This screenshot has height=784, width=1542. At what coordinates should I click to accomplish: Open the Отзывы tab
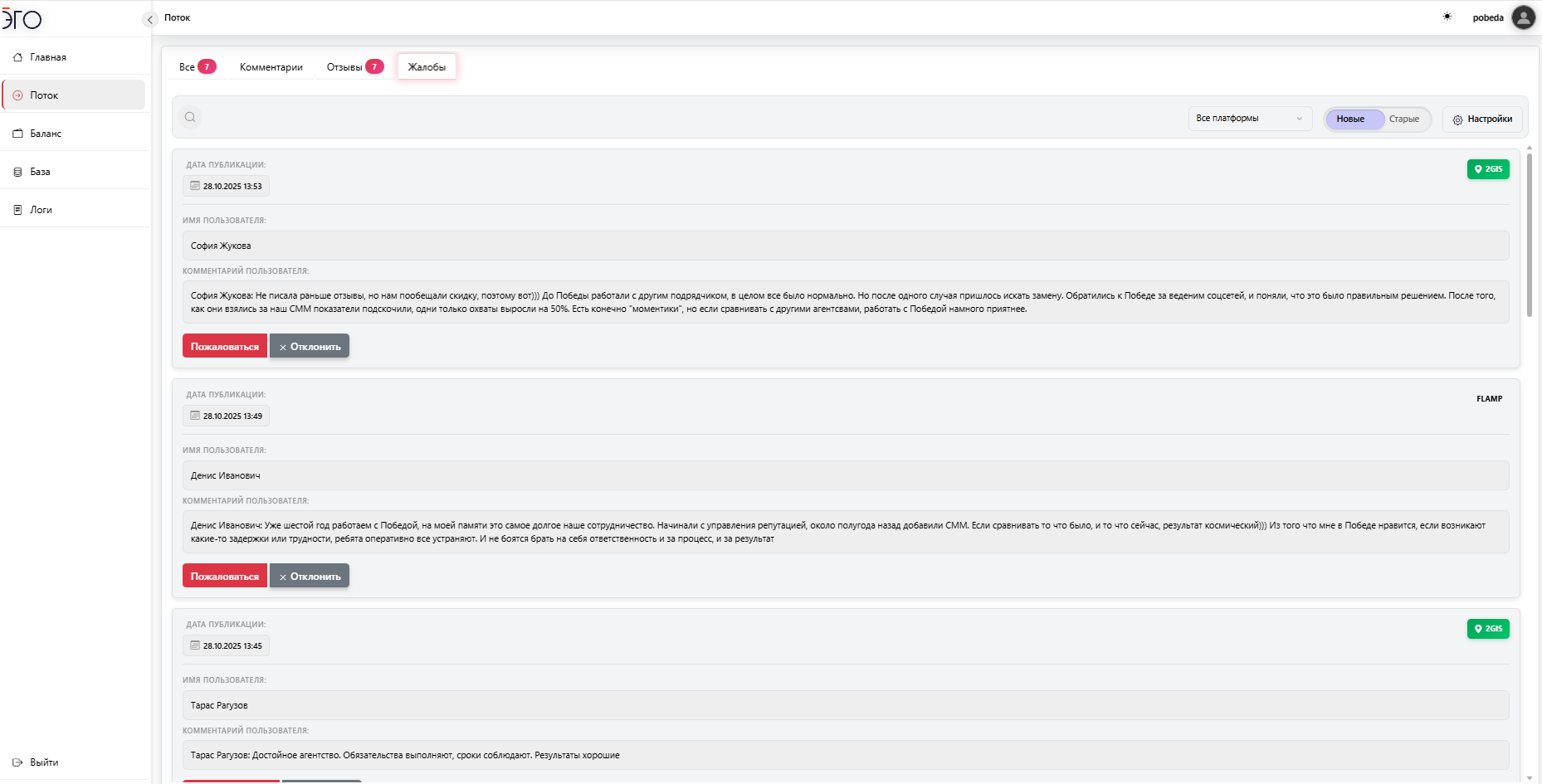click(354, 67)
